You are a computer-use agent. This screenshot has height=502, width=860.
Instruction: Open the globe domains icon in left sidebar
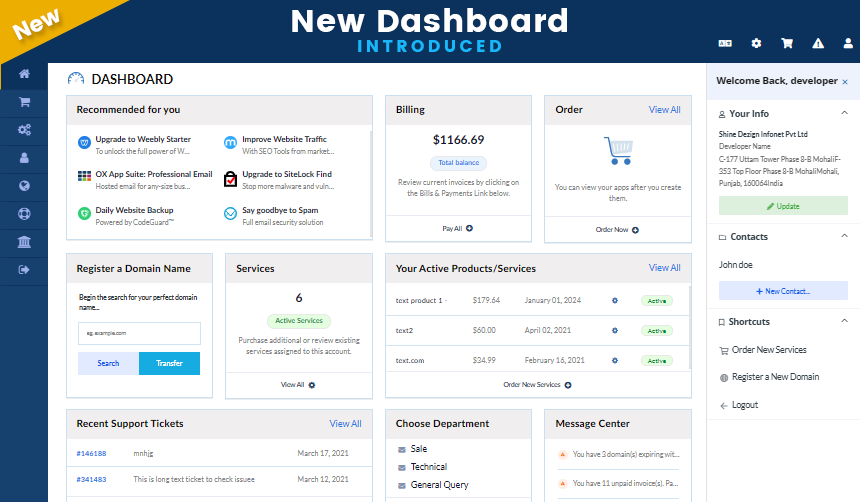(24, 186)
